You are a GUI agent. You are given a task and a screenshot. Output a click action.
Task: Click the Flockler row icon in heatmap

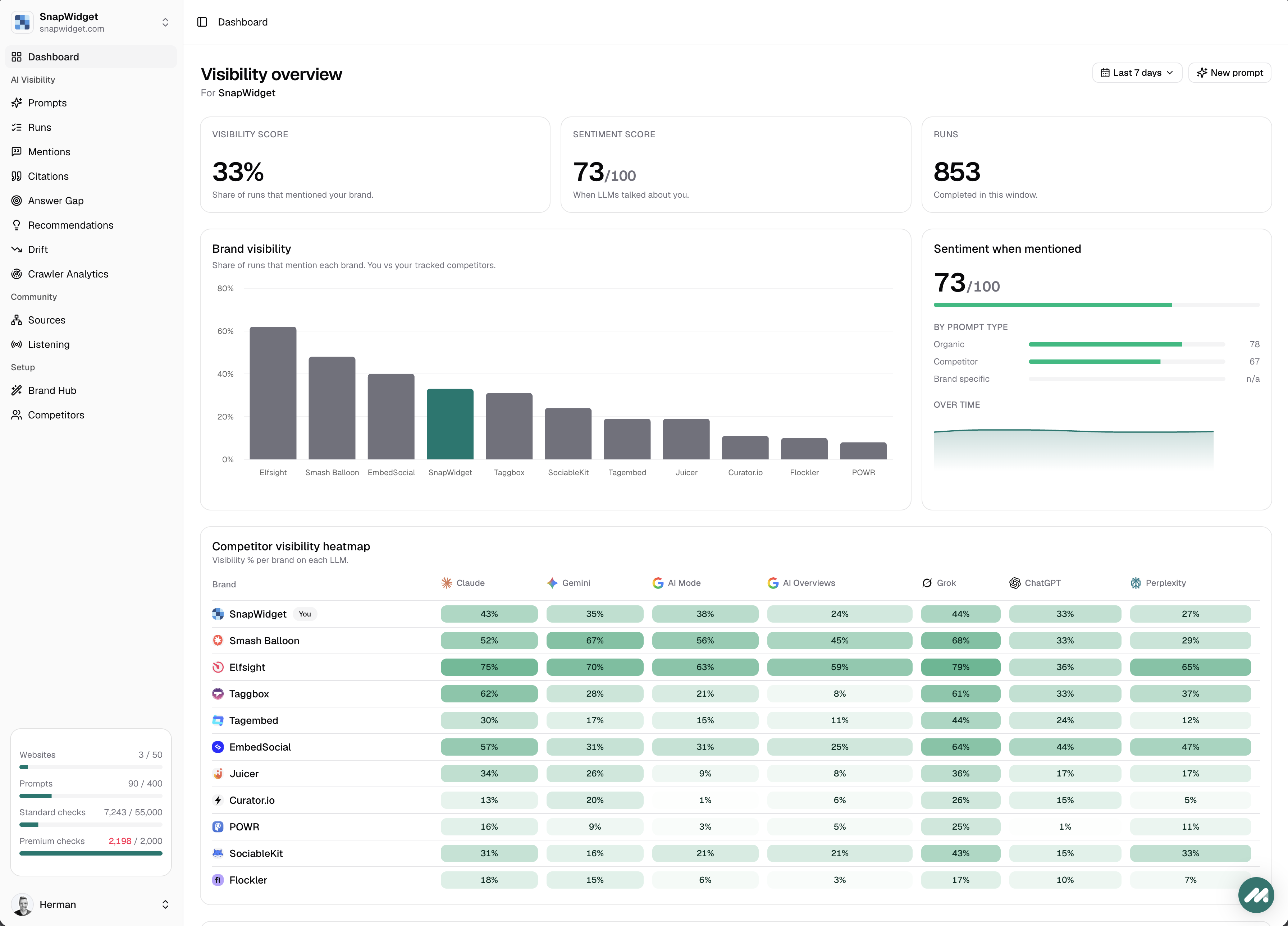coord(218,880)
